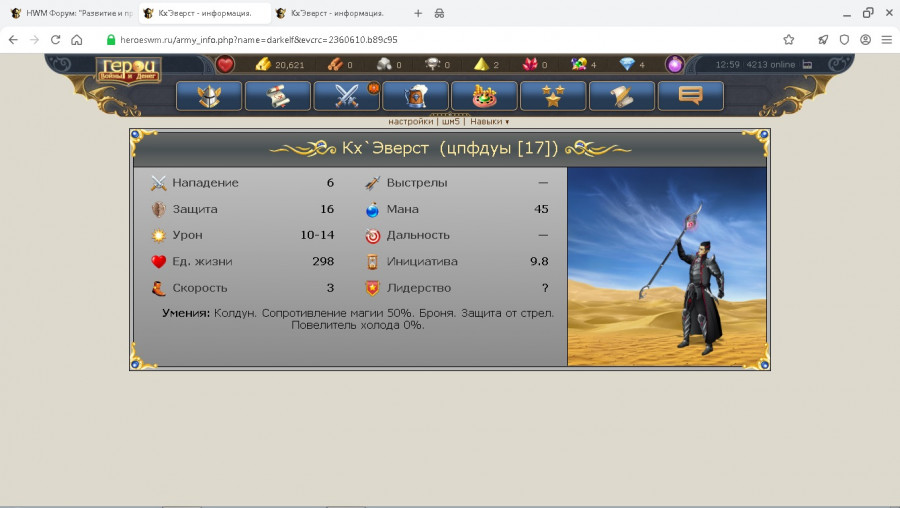This screenshot has width=900, height=508.
Task: Click the colorful gems resource icon
Action: 579,64
